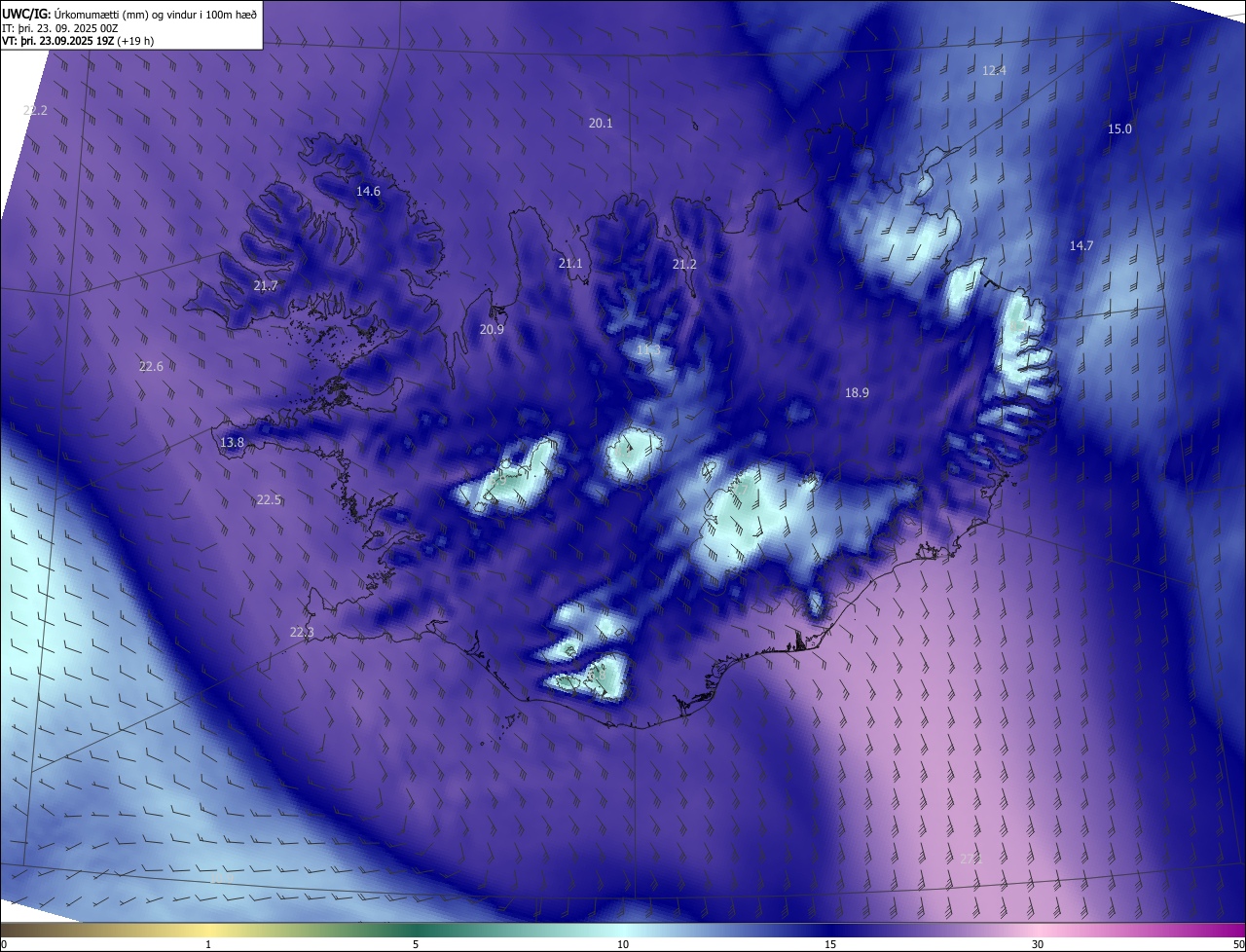The height and width of the screenshot is (952, 1246).
Task: Click the 21.7 value label
Action: pyautogui.click(x=266, y=285)
